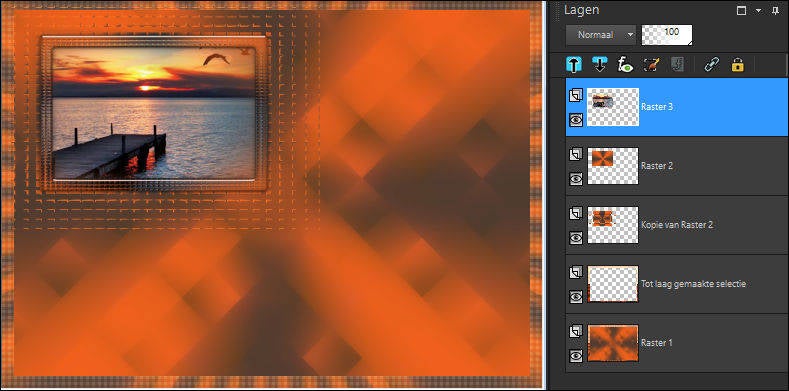This screenshot has height=391, width=789.
Task: Click the greyed-out mask icon in layer toolbar
Action: click(x=677, y=64)
